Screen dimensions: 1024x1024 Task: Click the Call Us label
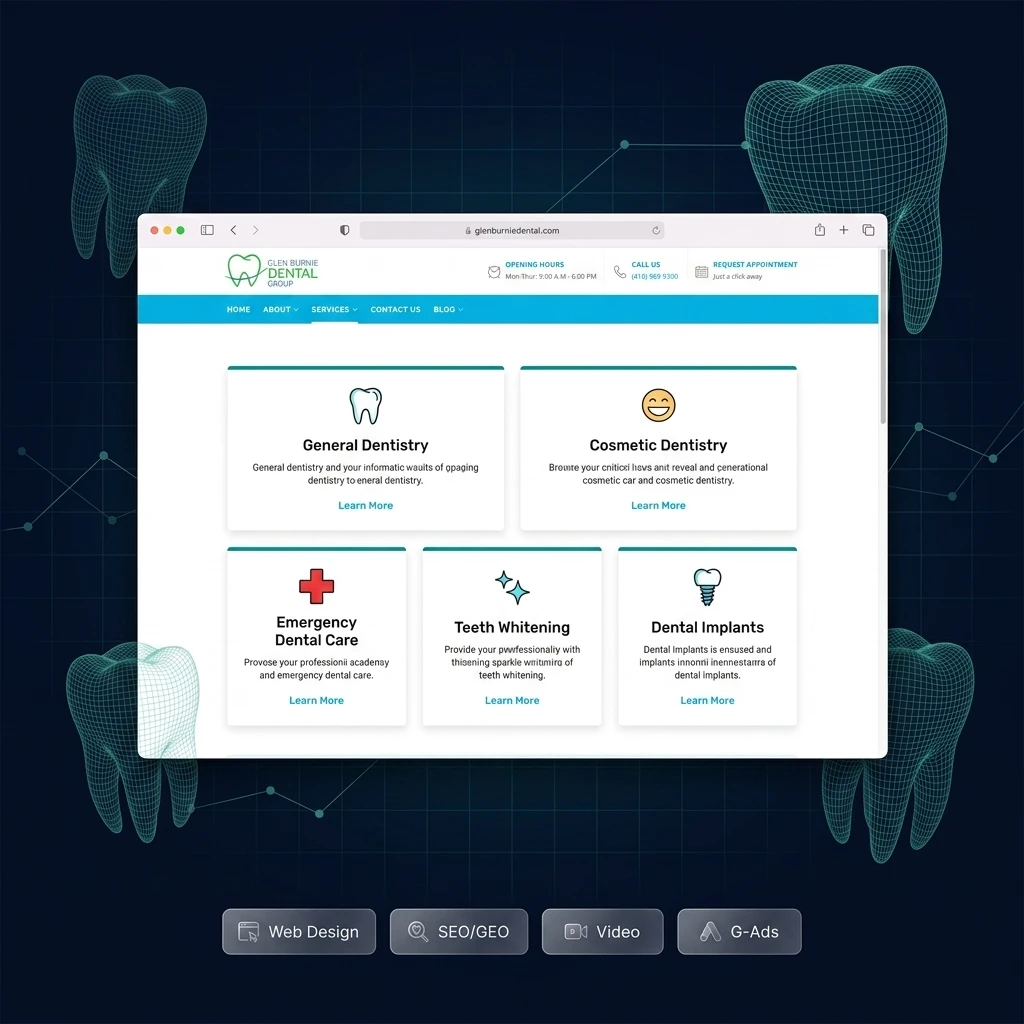[x=646, y=264]
